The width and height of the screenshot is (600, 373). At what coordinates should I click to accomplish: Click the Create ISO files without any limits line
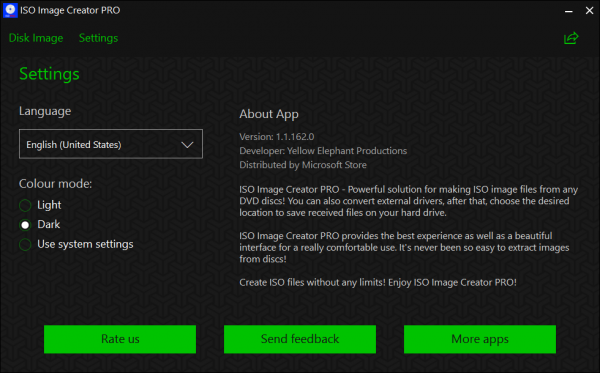pyautogui.click(x=378, y=282)
